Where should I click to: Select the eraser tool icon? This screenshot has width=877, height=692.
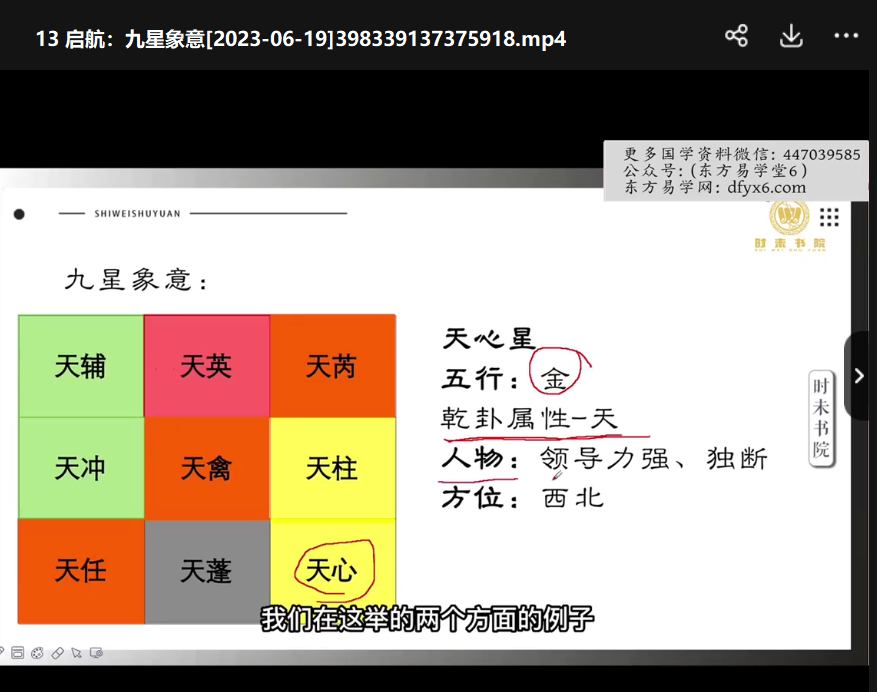[57, 653]
